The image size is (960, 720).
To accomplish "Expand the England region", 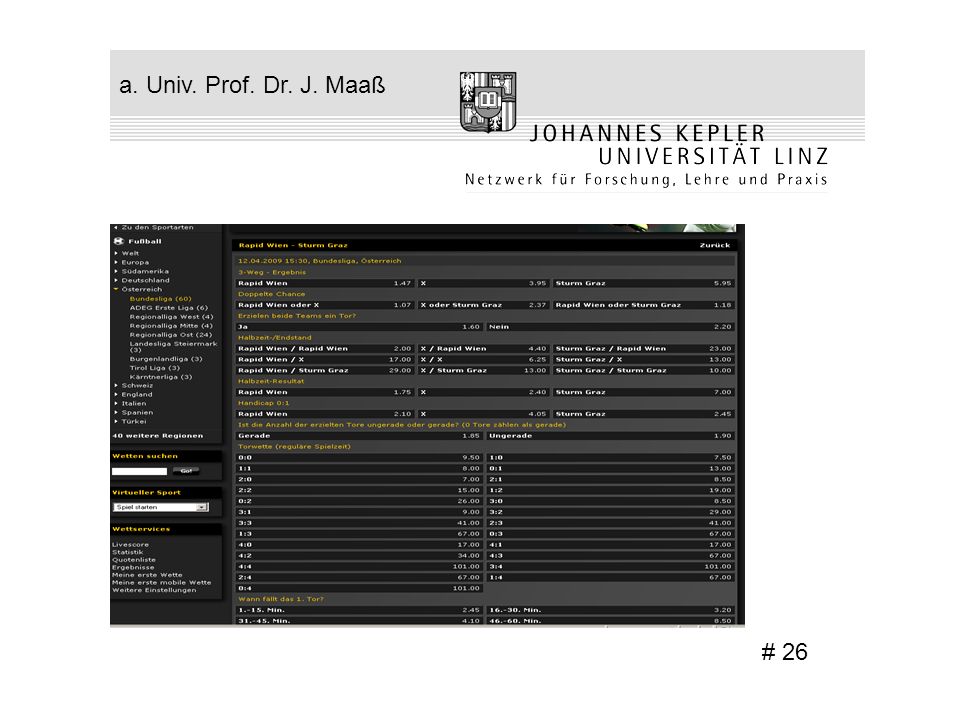I will click(x=137, y=394).
